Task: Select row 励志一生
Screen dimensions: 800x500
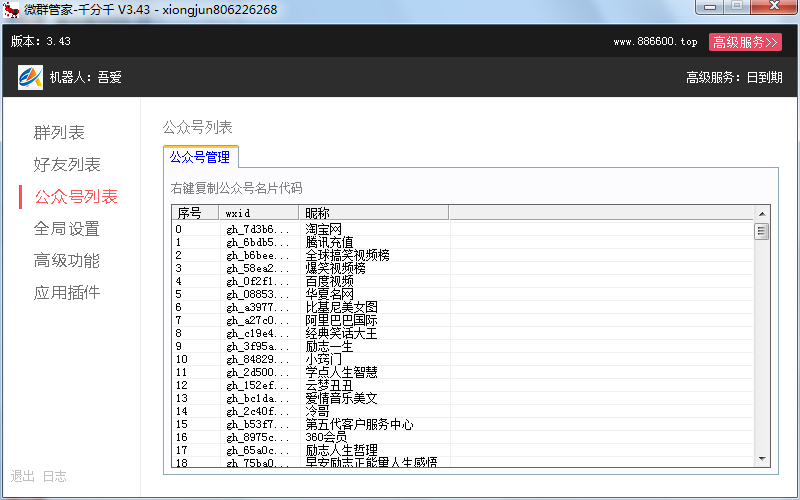Action: [x=463, y=346]
